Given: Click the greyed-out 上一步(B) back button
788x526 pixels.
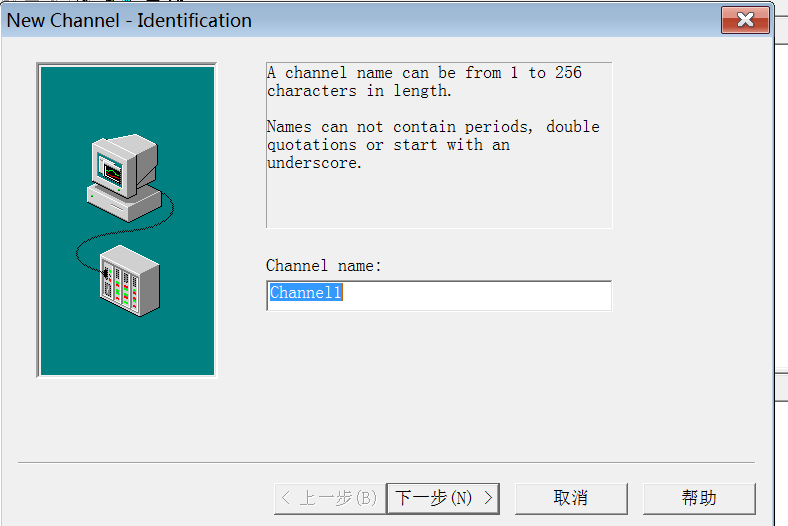Looking at the screenshot, I should tap(329, 498).
